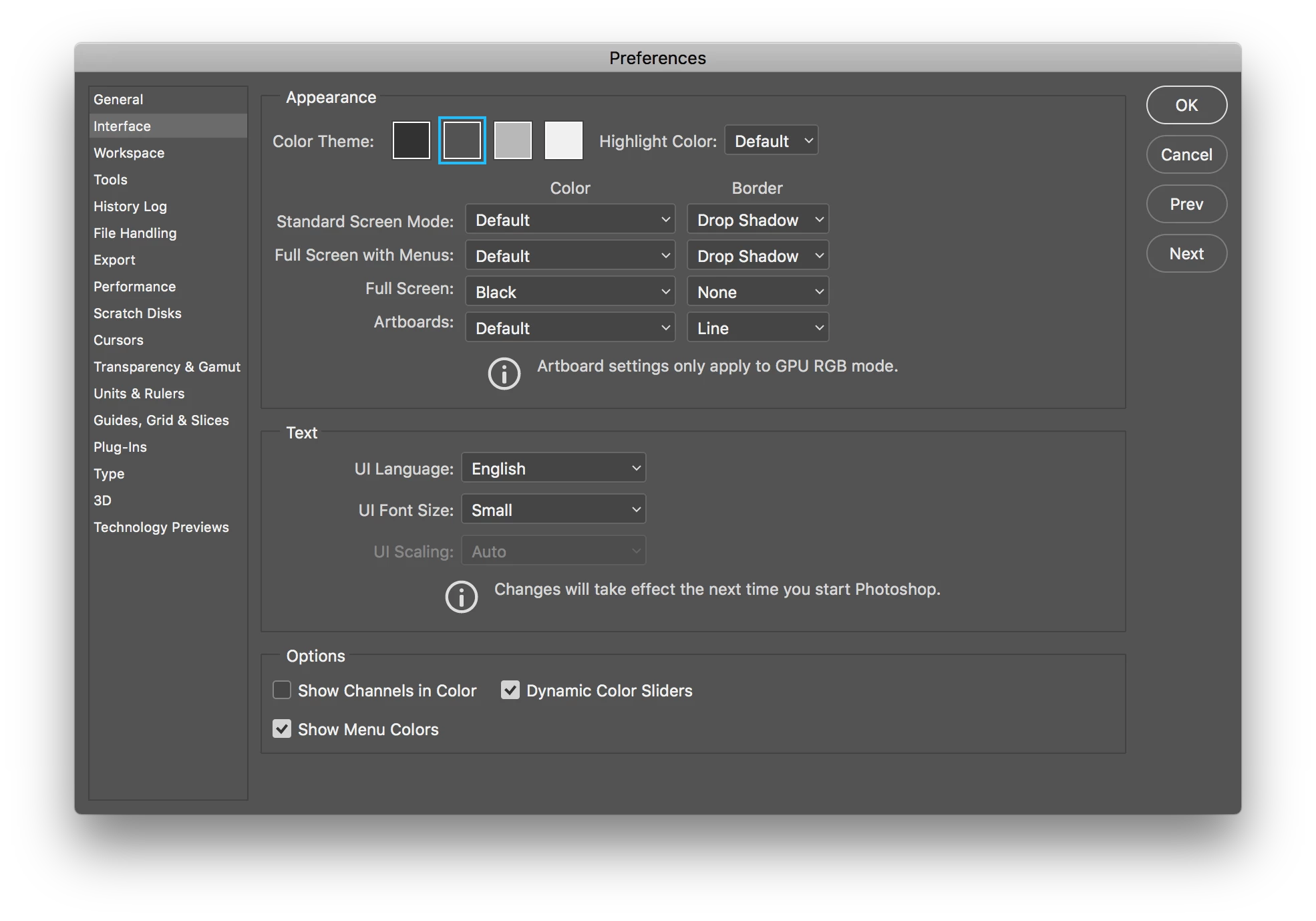Open Artboards border dropdown showing Line
Screen dimensions: 1316x921
click(x=758, y=327)
